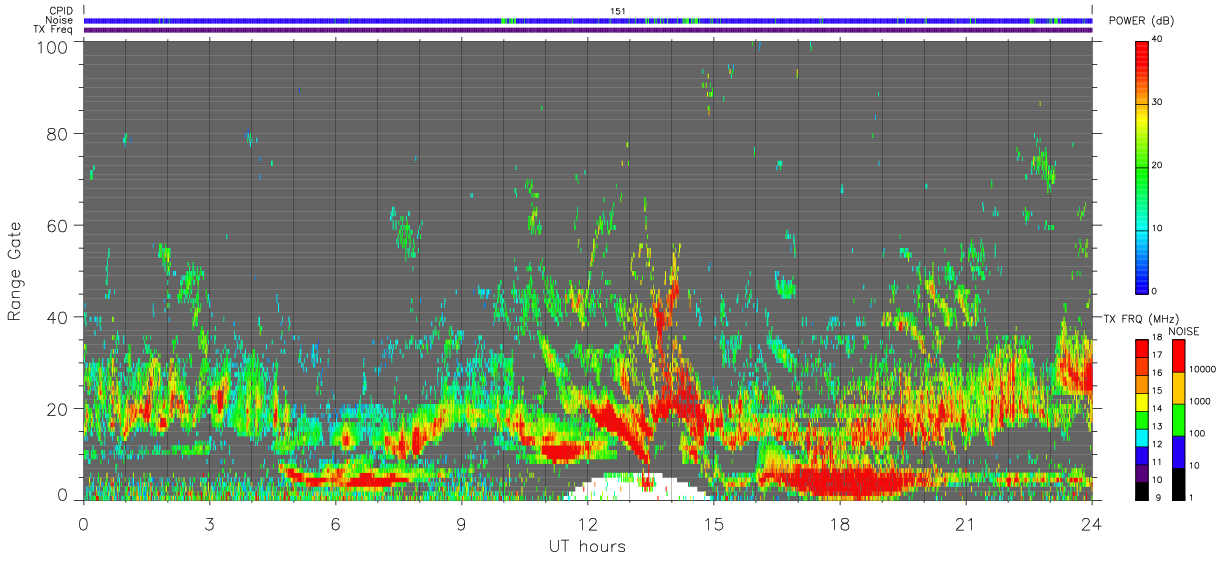Click the 6 tick on UT hours axis
Image resolution: width=1228 pixels, height=567 pixels.
click(x=336, y=523)
